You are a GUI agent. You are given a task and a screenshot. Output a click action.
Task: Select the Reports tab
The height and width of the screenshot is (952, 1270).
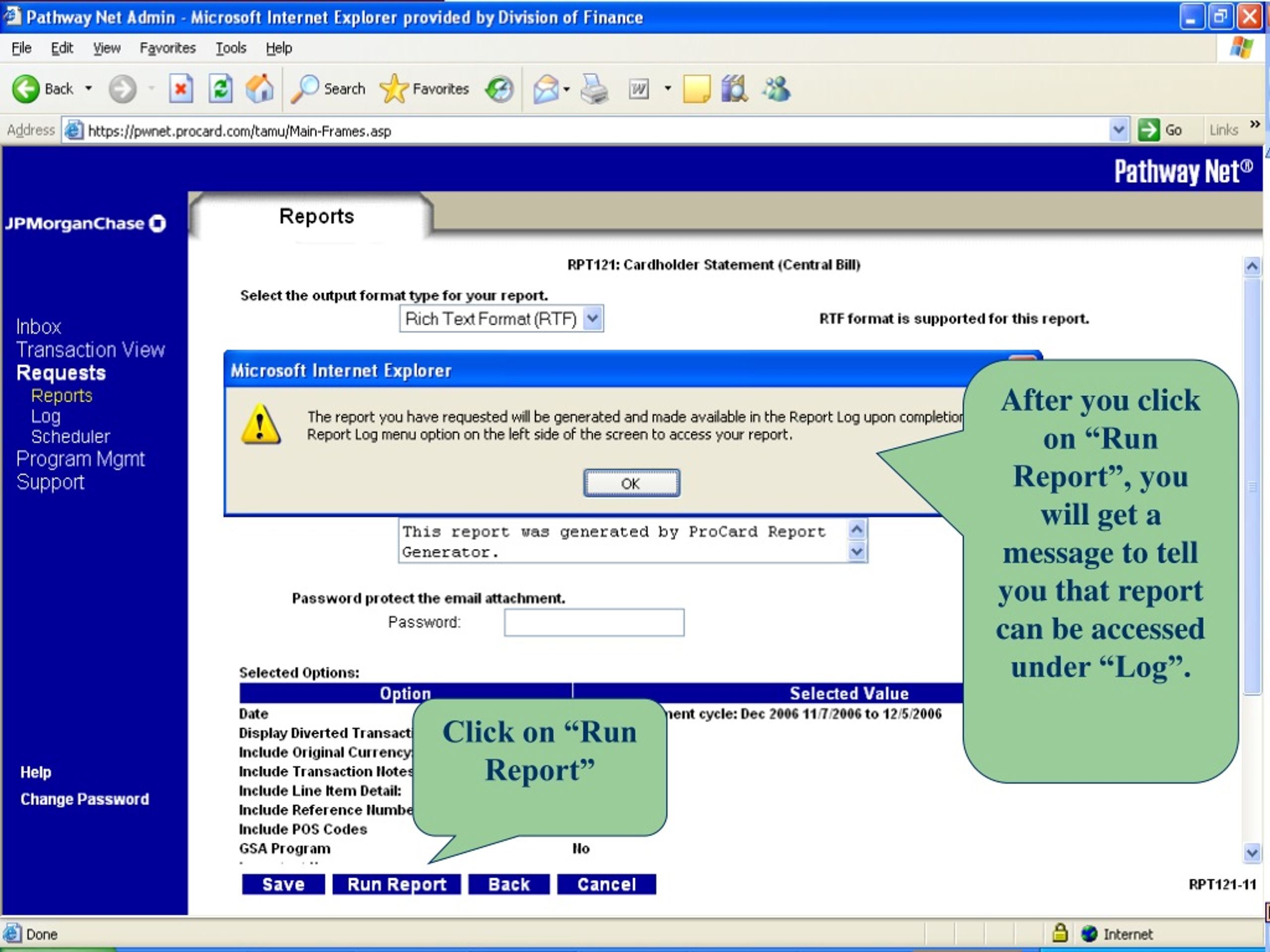[x=316, y=216]
